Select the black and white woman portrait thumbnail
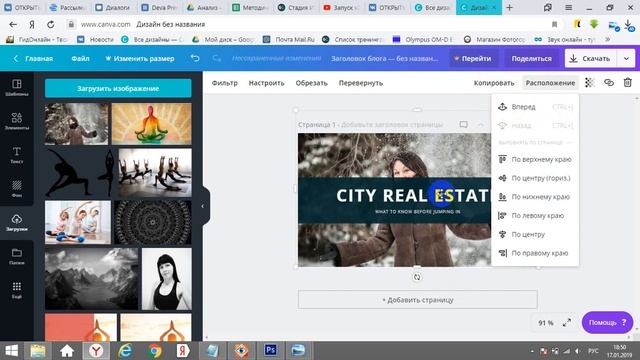This screenshot has height=360, width=640. pyautogui.click(x=167, y=279)
